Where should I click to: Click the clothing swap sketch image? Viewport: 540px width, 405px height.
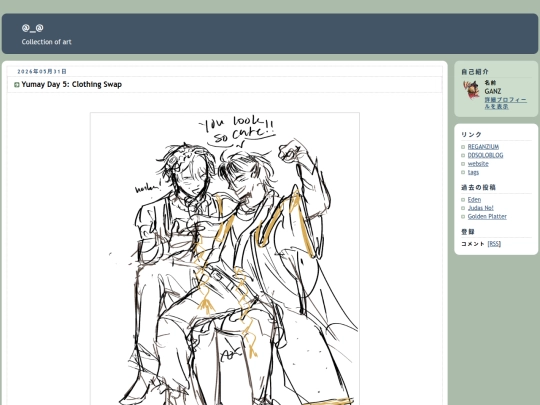pos(225,259)
